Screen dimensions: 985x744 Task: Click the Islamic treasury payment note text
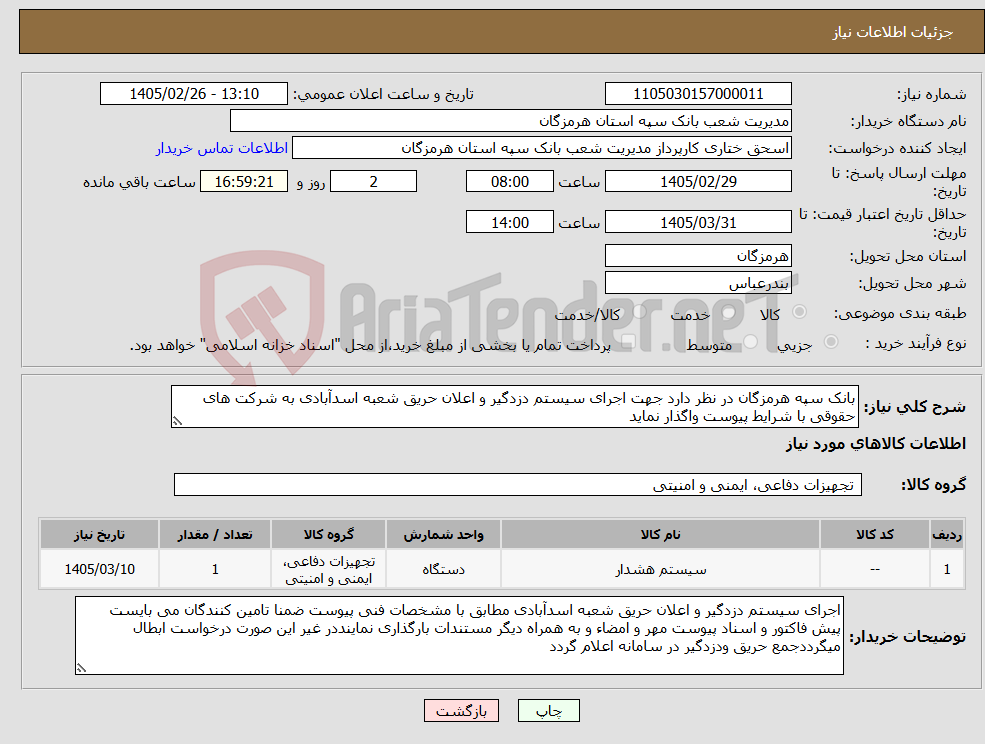point(370,345)
